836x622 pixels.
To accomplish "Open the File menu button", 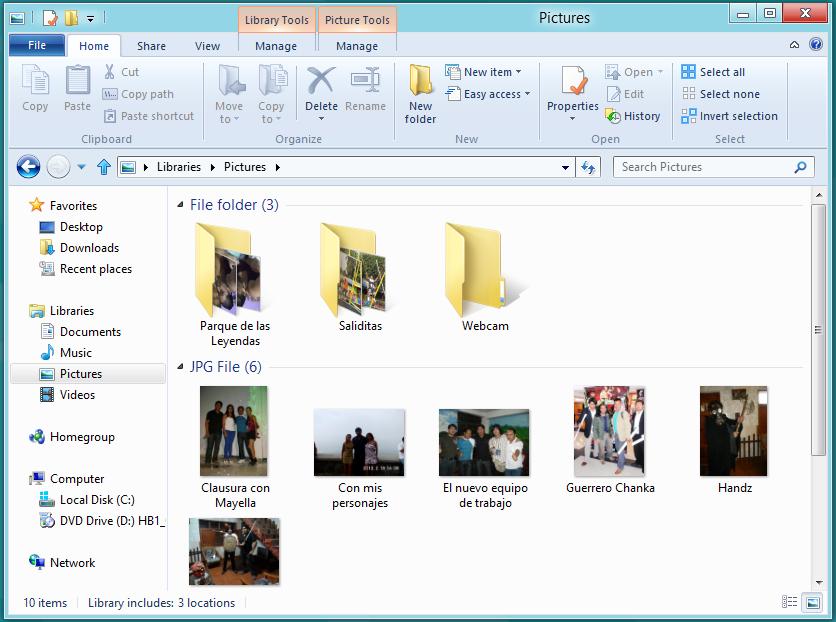I will click(37, 45).
